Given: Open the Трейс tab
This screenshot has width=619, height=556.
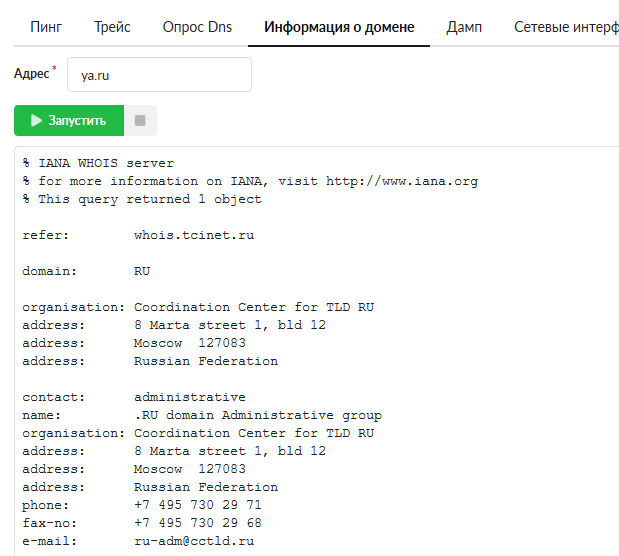Looking at the screenshot, I should [112, 27].
